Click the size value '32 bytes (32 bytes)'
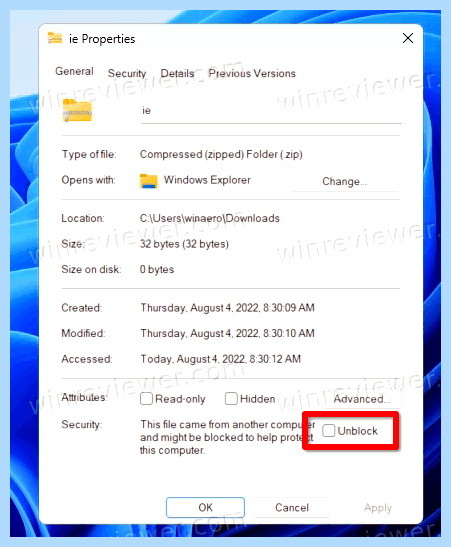Viewport: 451px width, 547px height. click(x=184, y=244)
